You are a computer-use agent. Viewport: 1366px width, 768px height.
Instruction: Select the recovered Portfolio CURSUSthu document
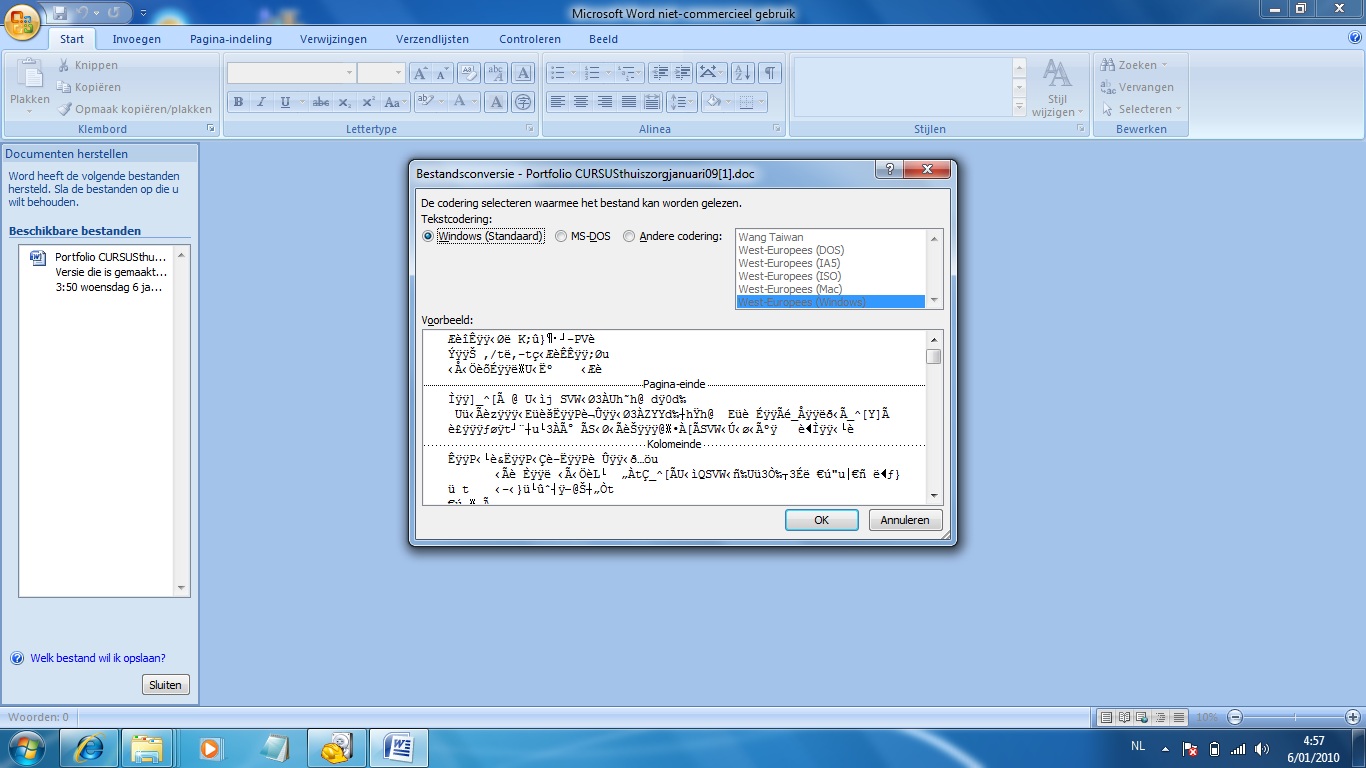(x=104, y=271)
